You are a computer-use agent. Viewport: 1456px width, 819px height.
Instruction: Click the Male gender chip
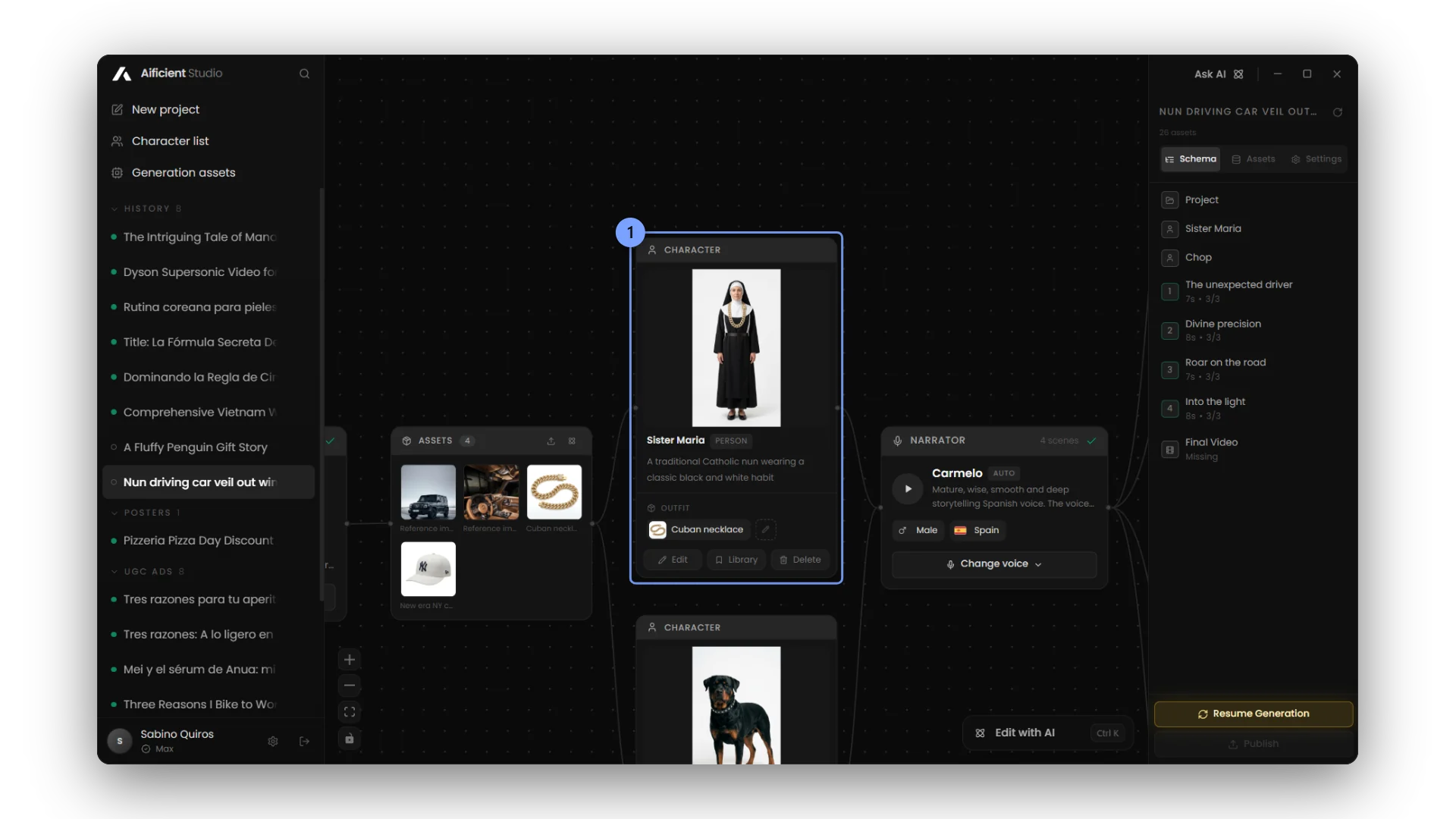coord(918,530)
